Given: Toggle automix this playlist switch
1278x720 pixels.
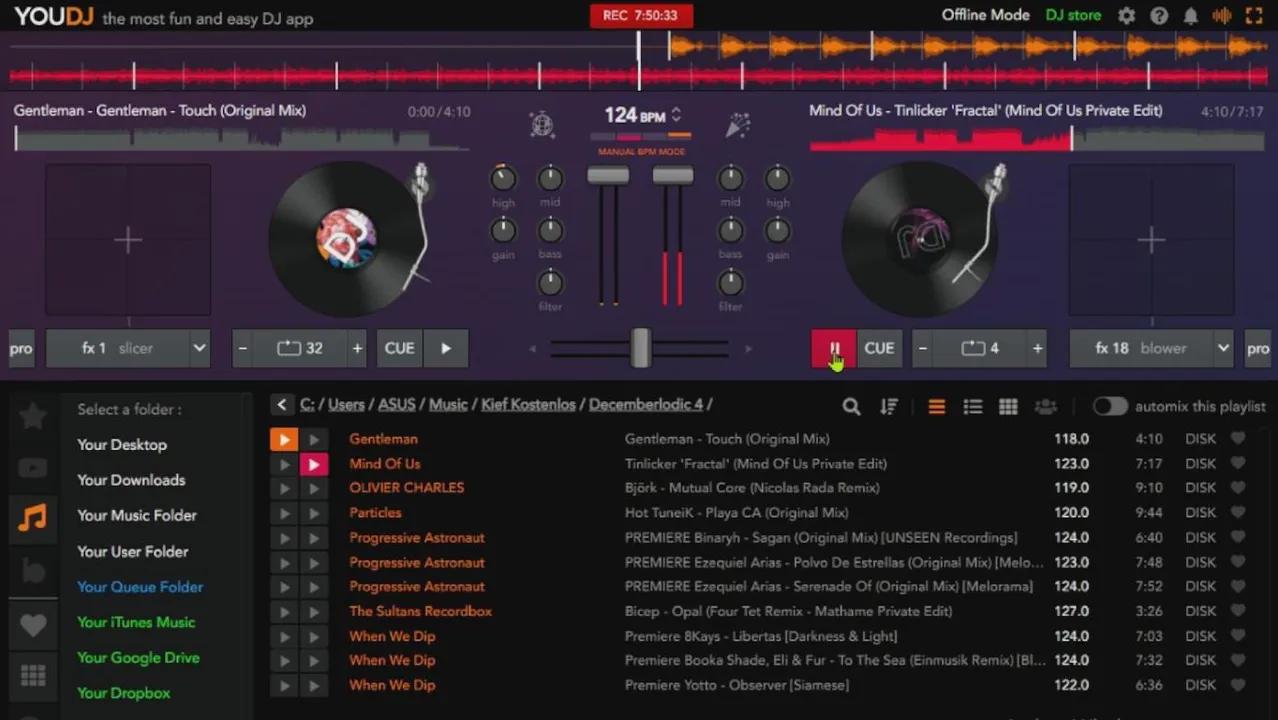Looking at the screenshot, I should pos(1109,406).
